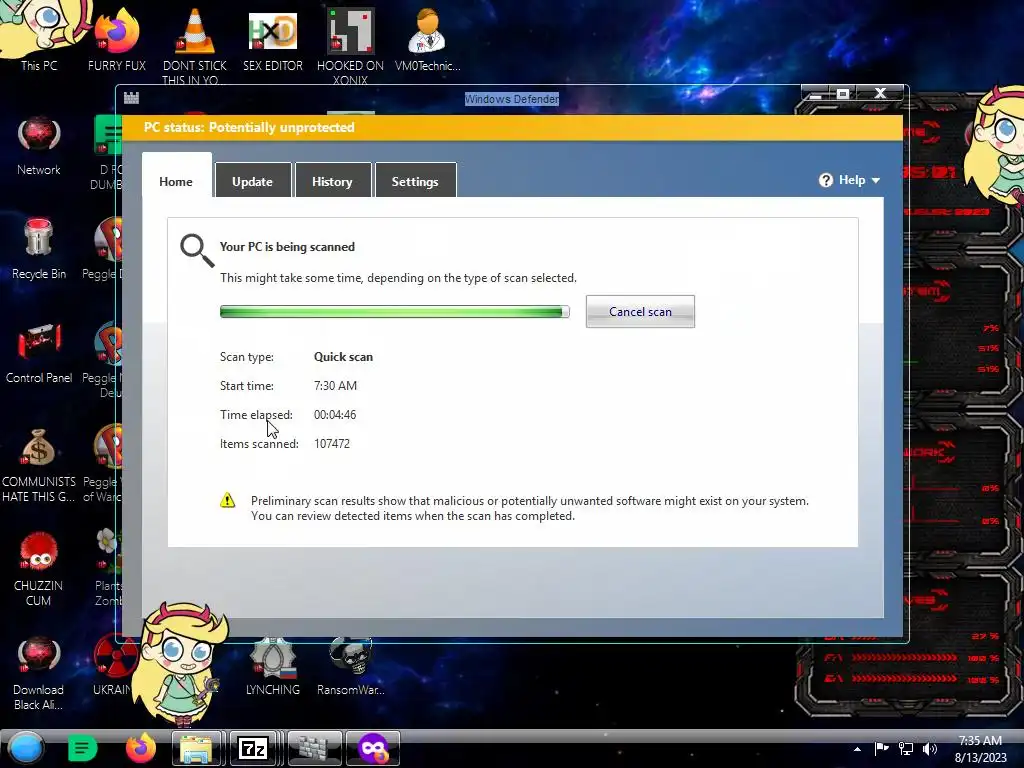Open File Explorer from the taskbar

[196, 748]
